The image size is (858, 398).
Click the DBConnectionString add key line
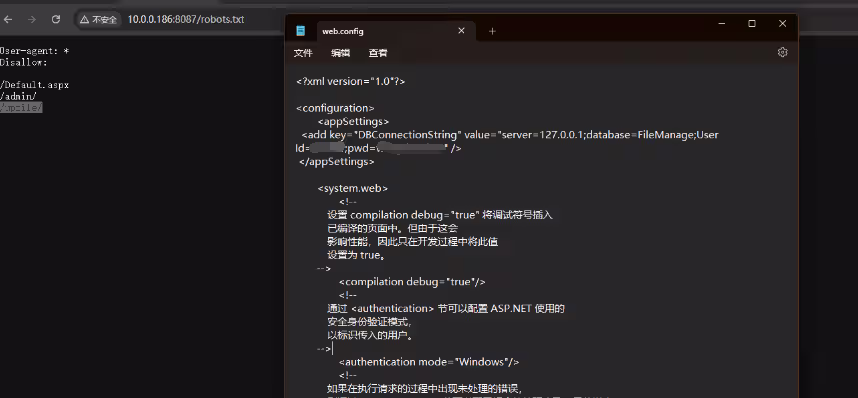pyautogui.click(x=509, y=135)
